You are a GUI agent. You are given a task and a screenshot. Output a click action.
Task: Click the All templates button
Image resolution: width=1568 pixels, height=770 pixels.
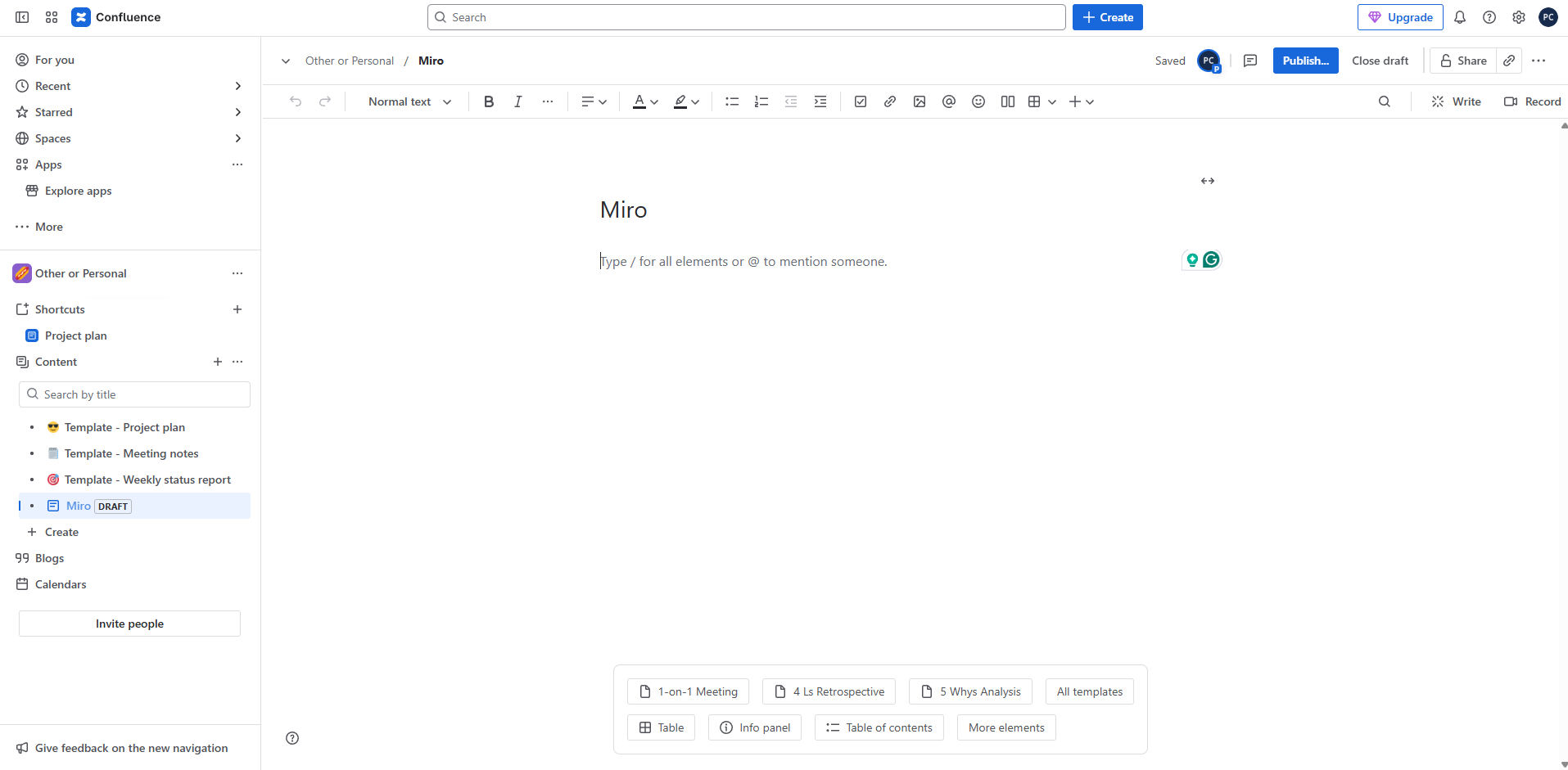click(x=1090, y=691)
